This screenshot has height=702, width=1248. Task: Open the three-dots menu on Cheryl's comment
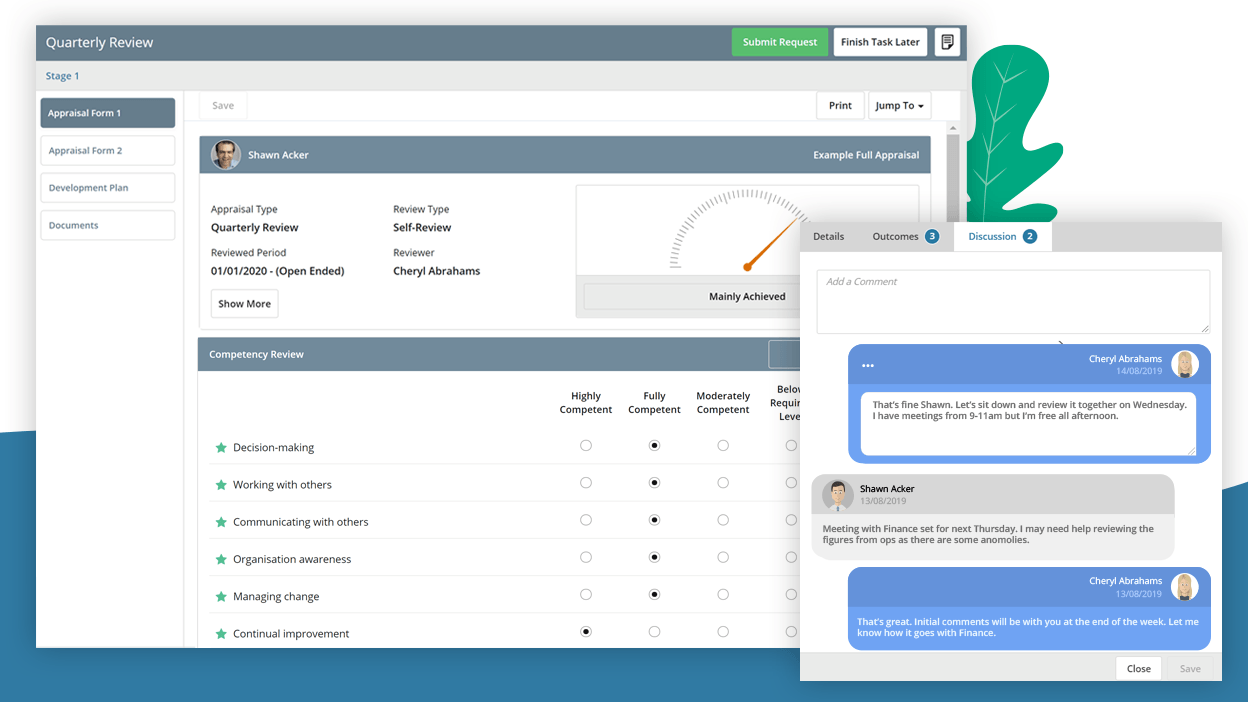click(x=867, y=365)
